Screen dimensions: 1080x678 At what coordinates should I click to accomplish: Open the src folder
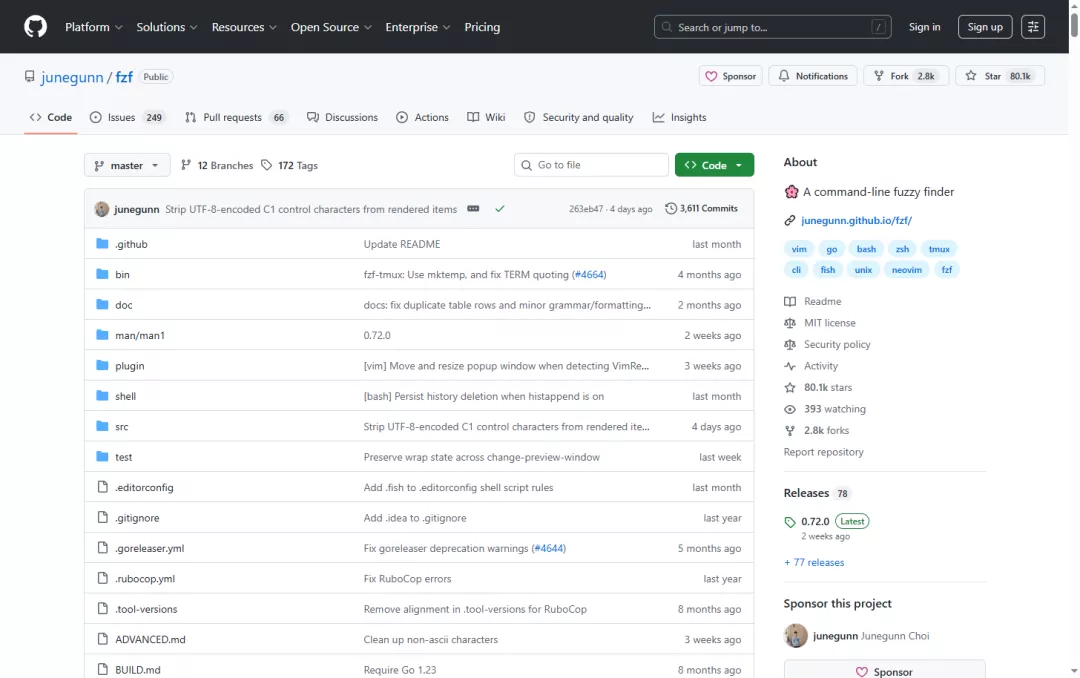[121, 427]
